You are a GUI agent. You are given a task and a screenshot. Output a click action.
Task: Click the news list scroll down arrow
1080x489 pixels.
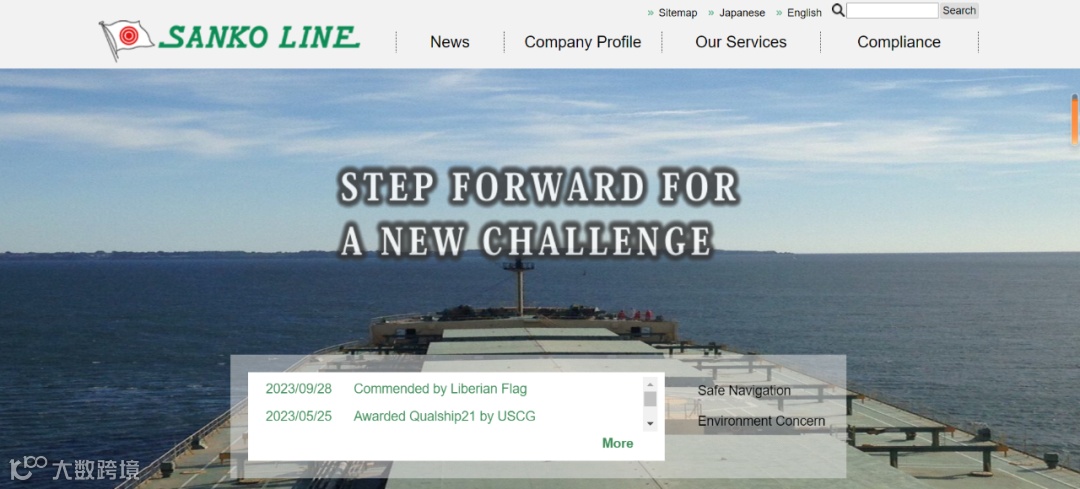click(x=650, y=424)
